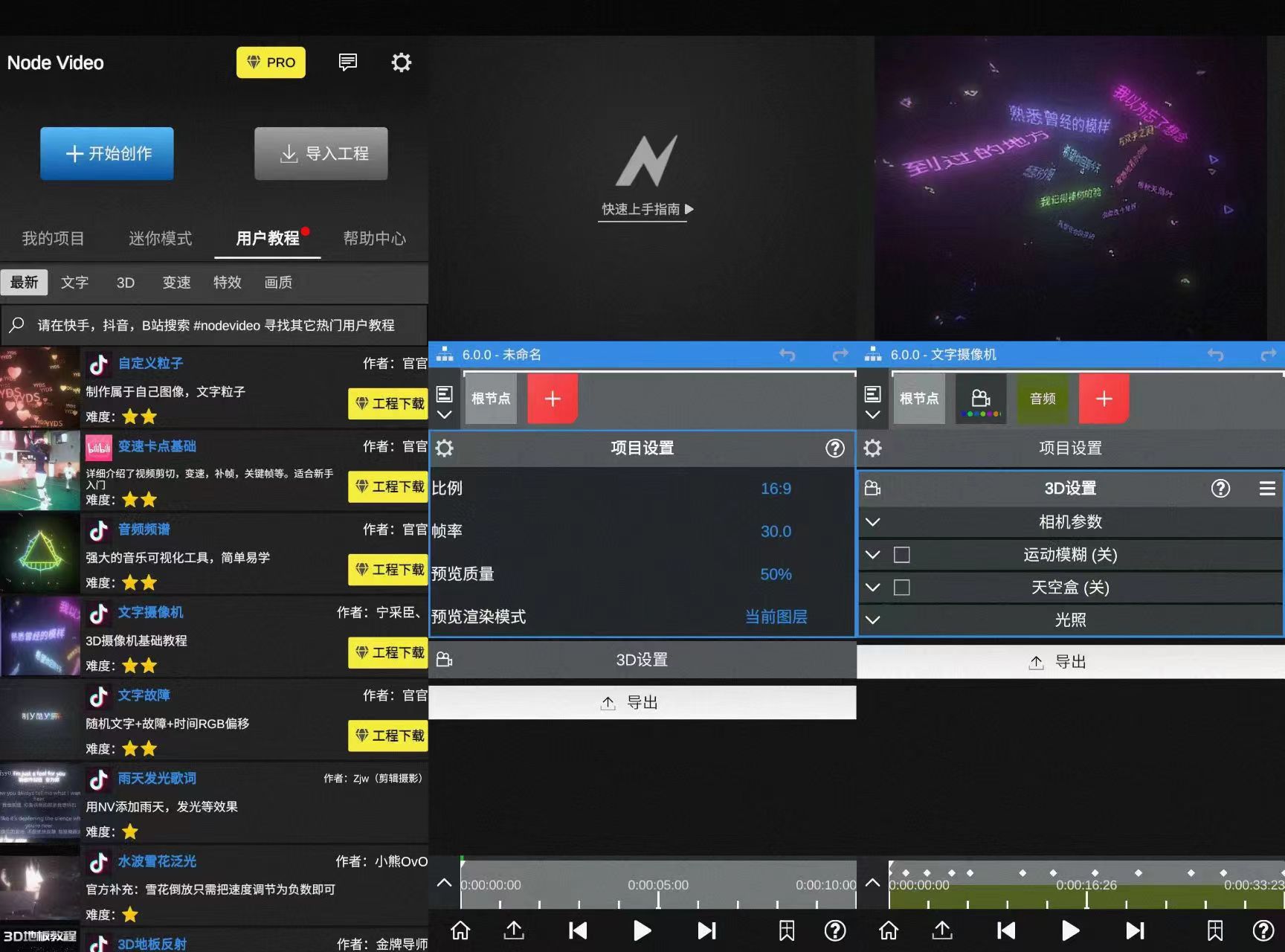This screenshot has height=952, width=1285.
Task: Redo in the 未命名 project title bar
Action: [840, 355]
